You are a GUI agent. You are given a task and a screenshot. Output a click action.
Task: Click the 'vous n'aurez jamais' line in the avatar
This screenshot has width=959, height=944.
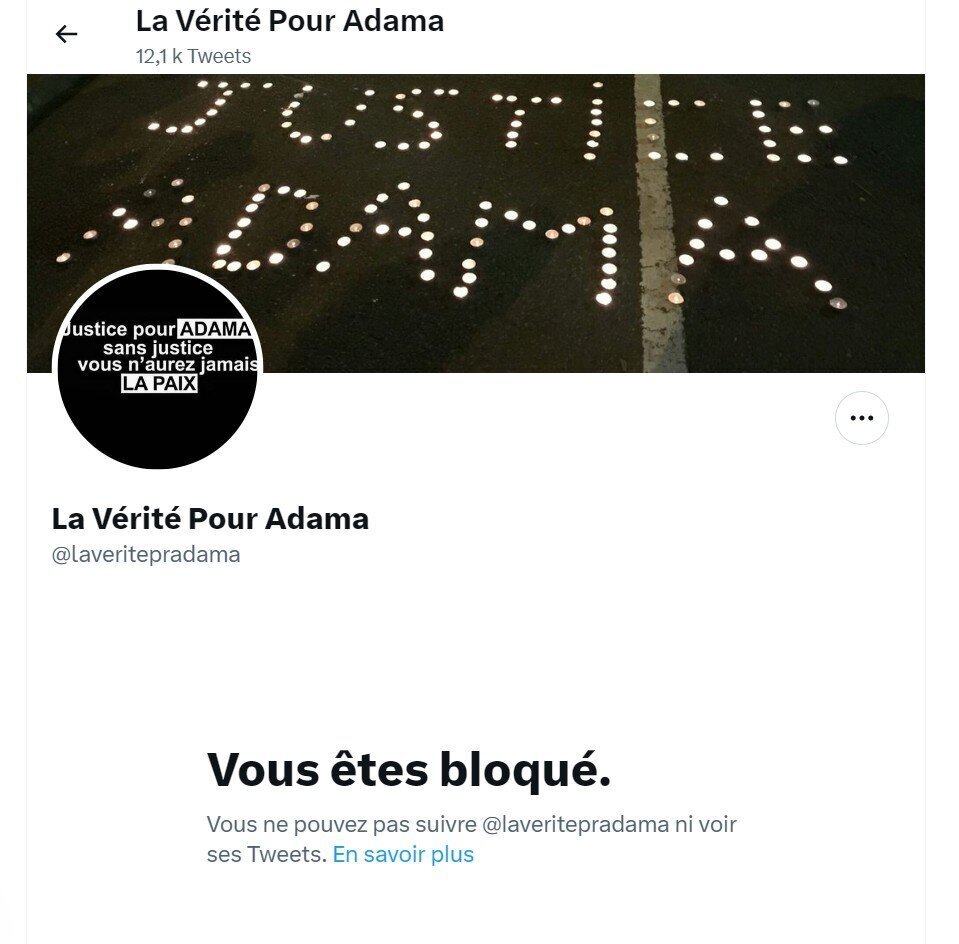click(168, 365)
